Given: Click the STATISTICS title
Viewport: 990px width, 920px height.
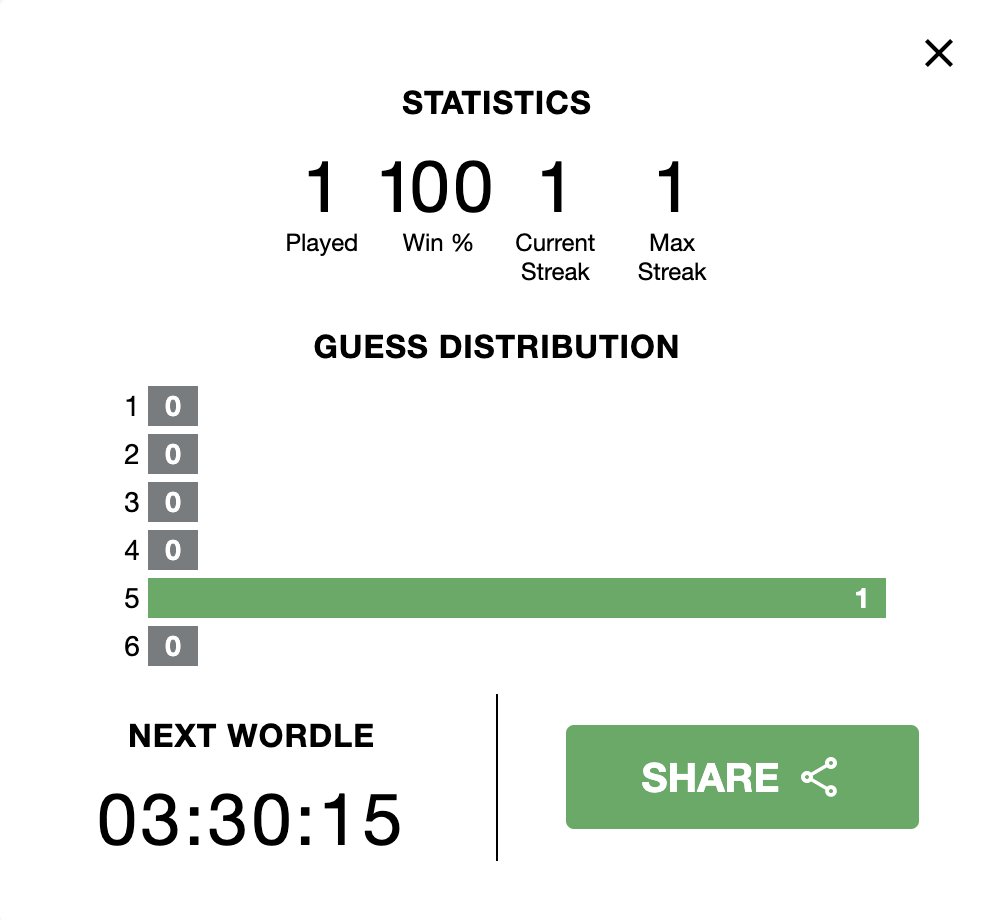Looking at the screenshot, I should [496, 103].
